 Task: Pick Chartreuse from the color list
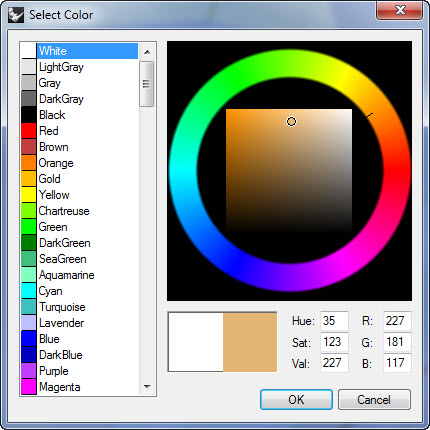coord(79,211)
